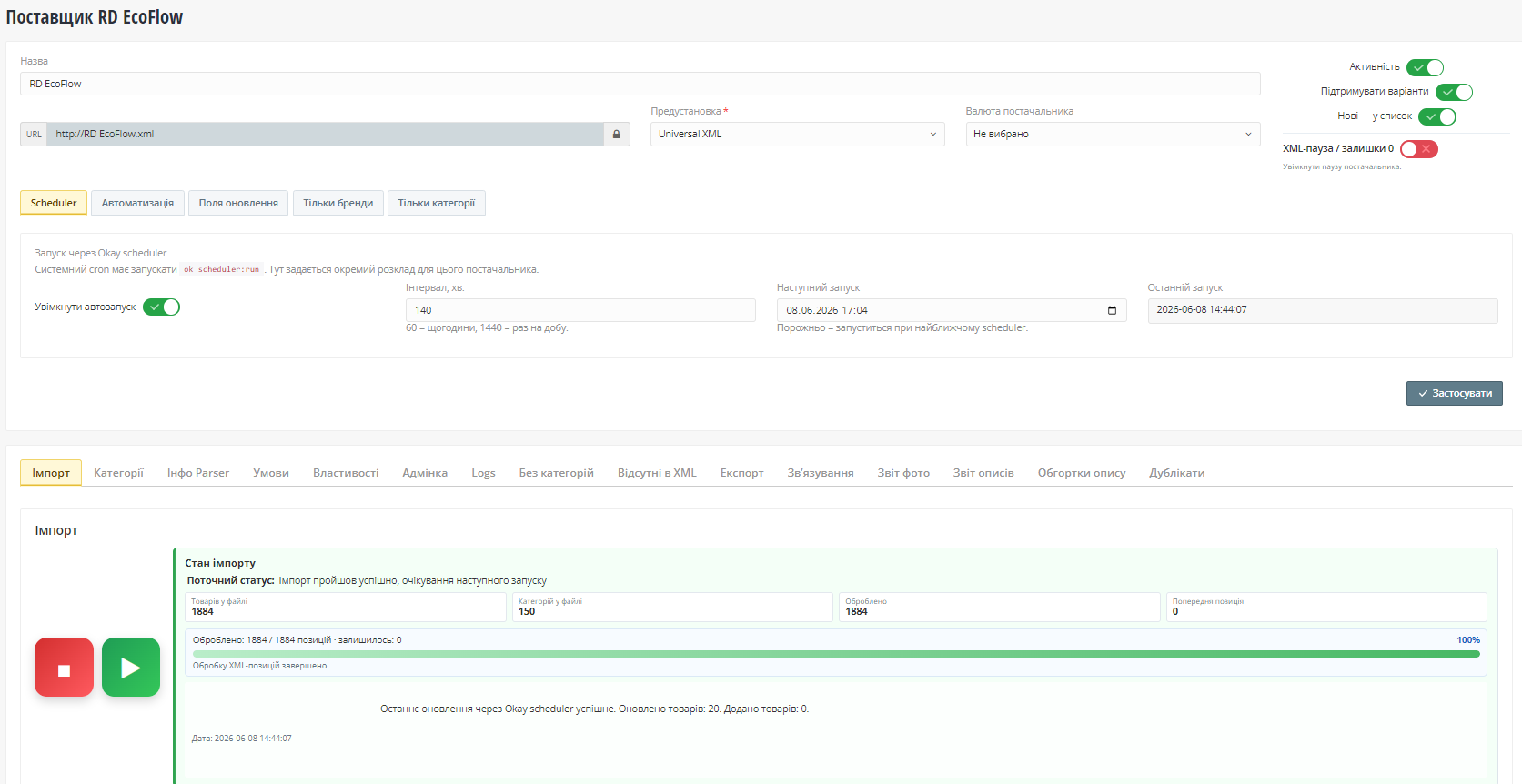This screenshot has height=784, width=1522.
Task: Open the Тільки категорії tab
Action: [x=437, y=203]
